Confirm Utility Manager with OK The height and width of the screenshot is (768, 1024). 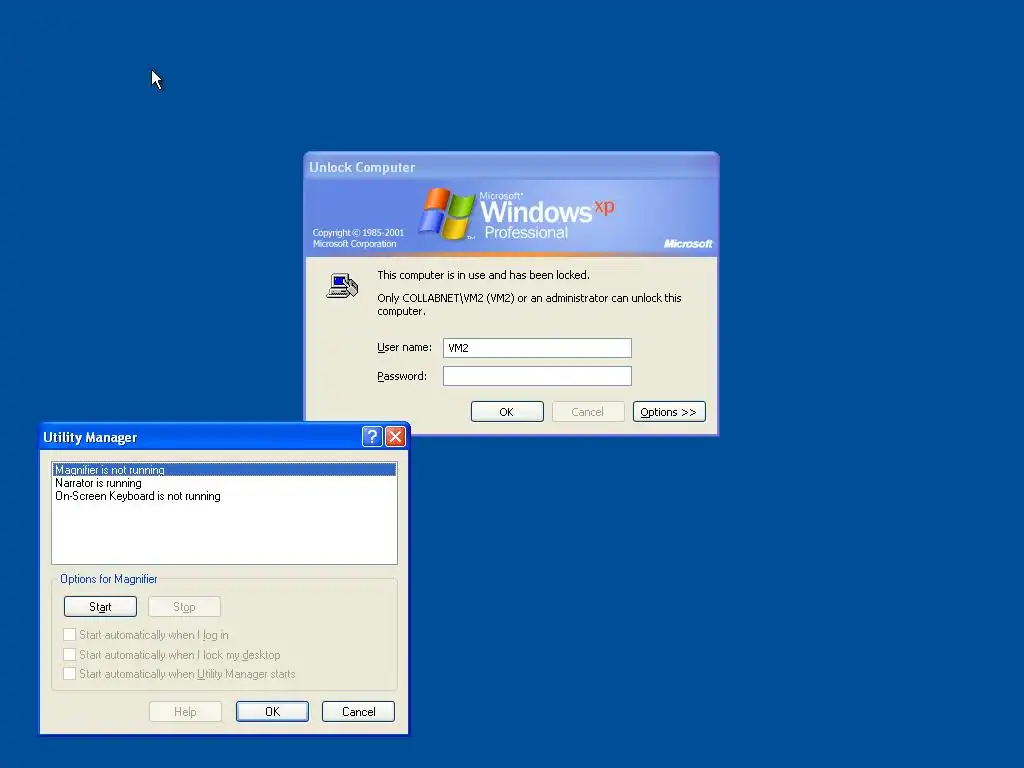click(272, 712)
